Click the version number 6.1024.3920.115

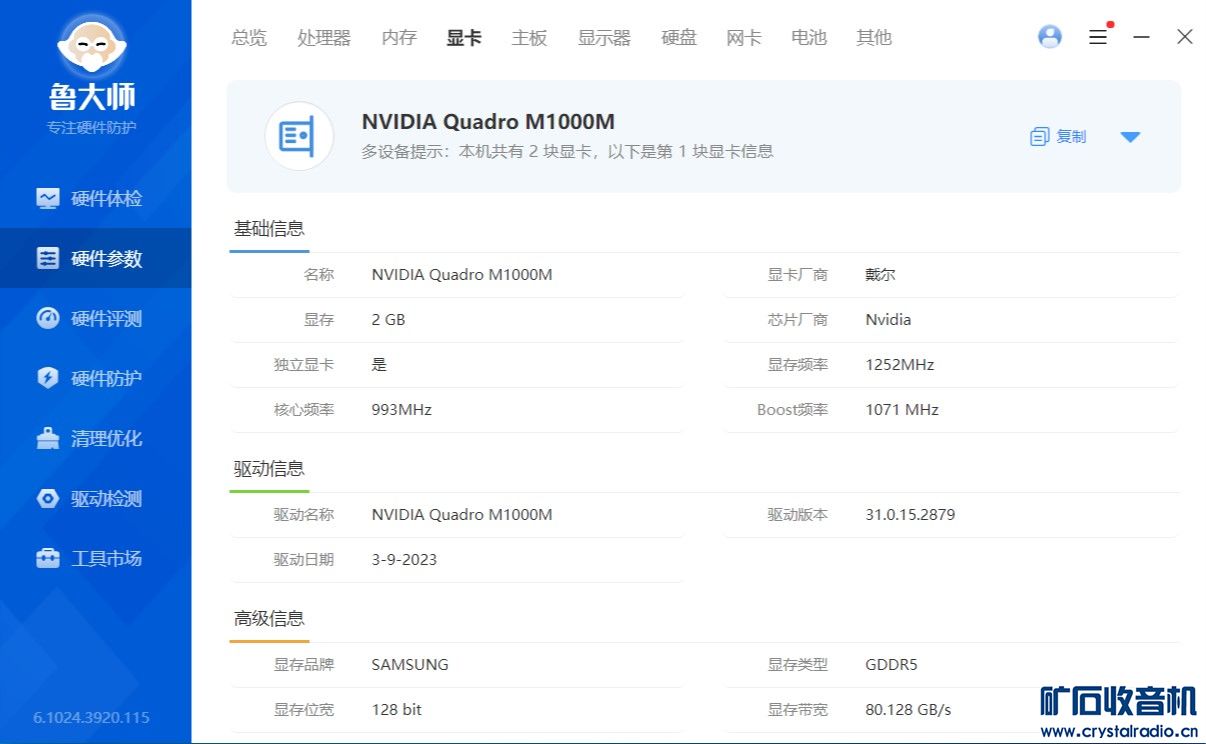coord(91,717)
